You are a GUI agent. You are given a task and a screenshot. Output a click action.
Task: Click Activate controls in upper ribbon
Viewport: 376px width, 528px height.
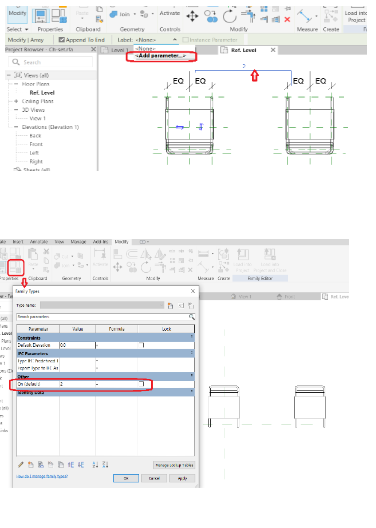(170, 13)
